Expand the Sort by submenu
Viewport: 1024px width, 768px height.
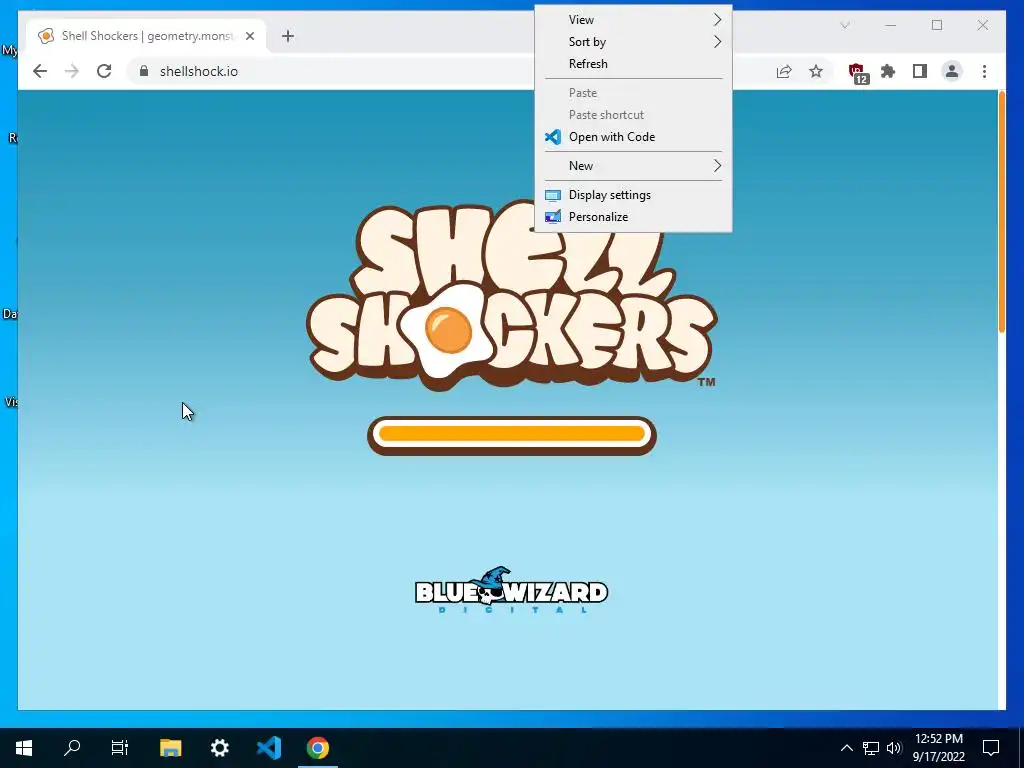(633, 42)
